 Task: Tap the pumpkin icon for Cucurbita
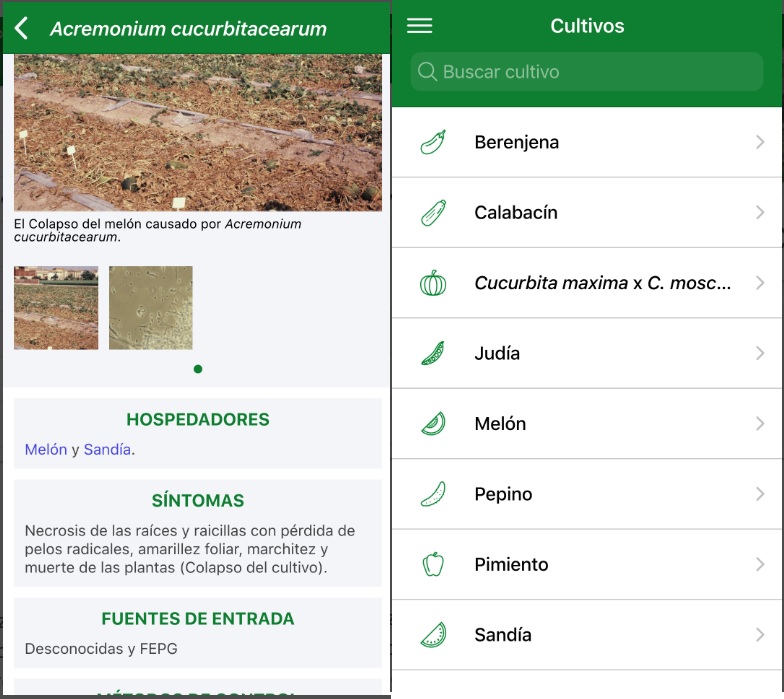[433, 283]
